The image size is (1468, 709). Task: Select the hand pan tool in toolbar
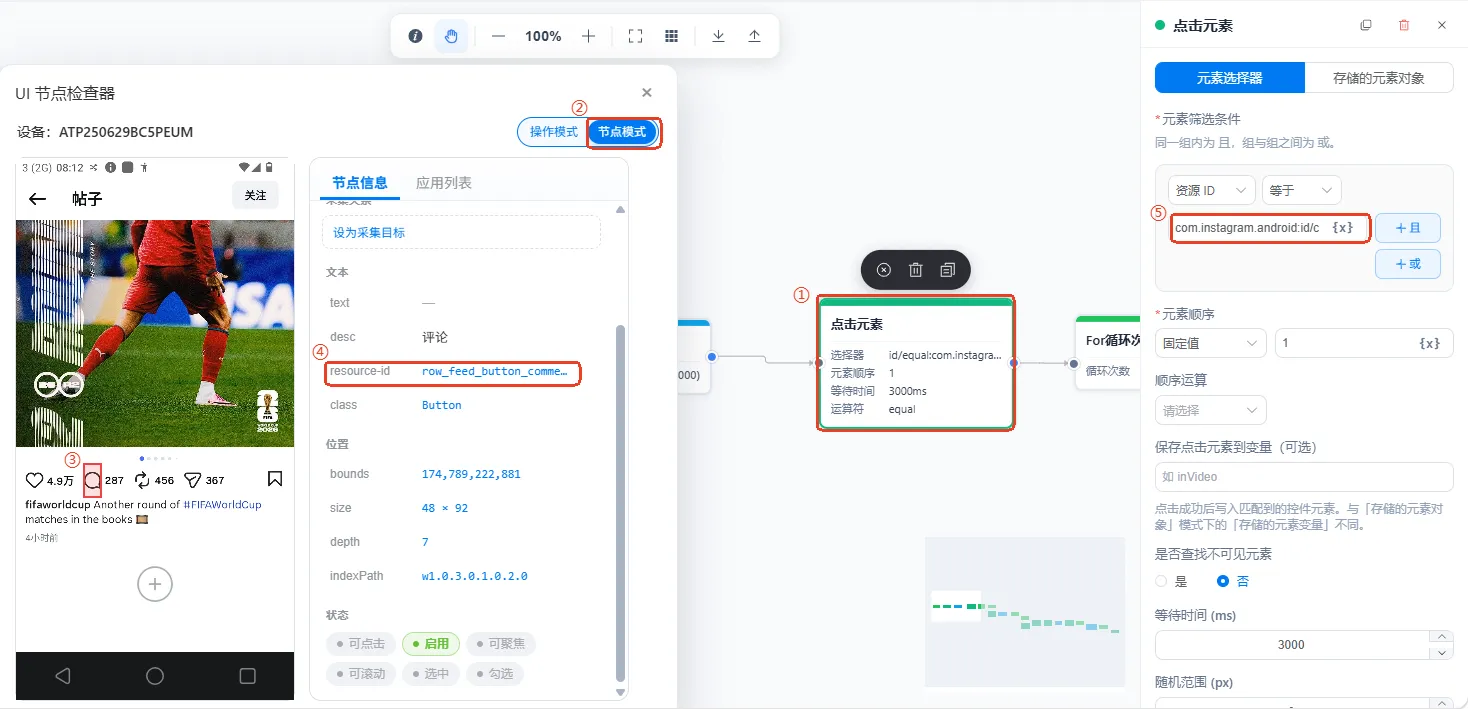click(451, 36)
